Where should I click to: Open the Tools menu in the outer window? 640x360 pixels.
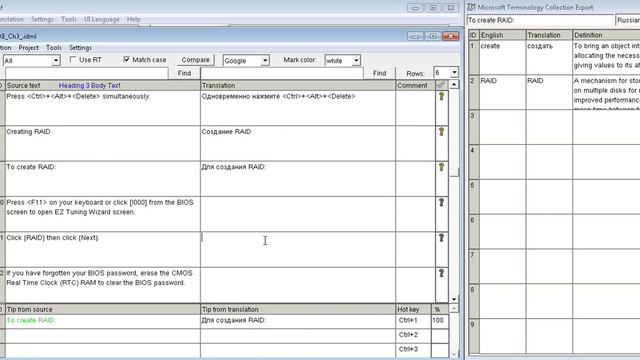coord(69,19)
